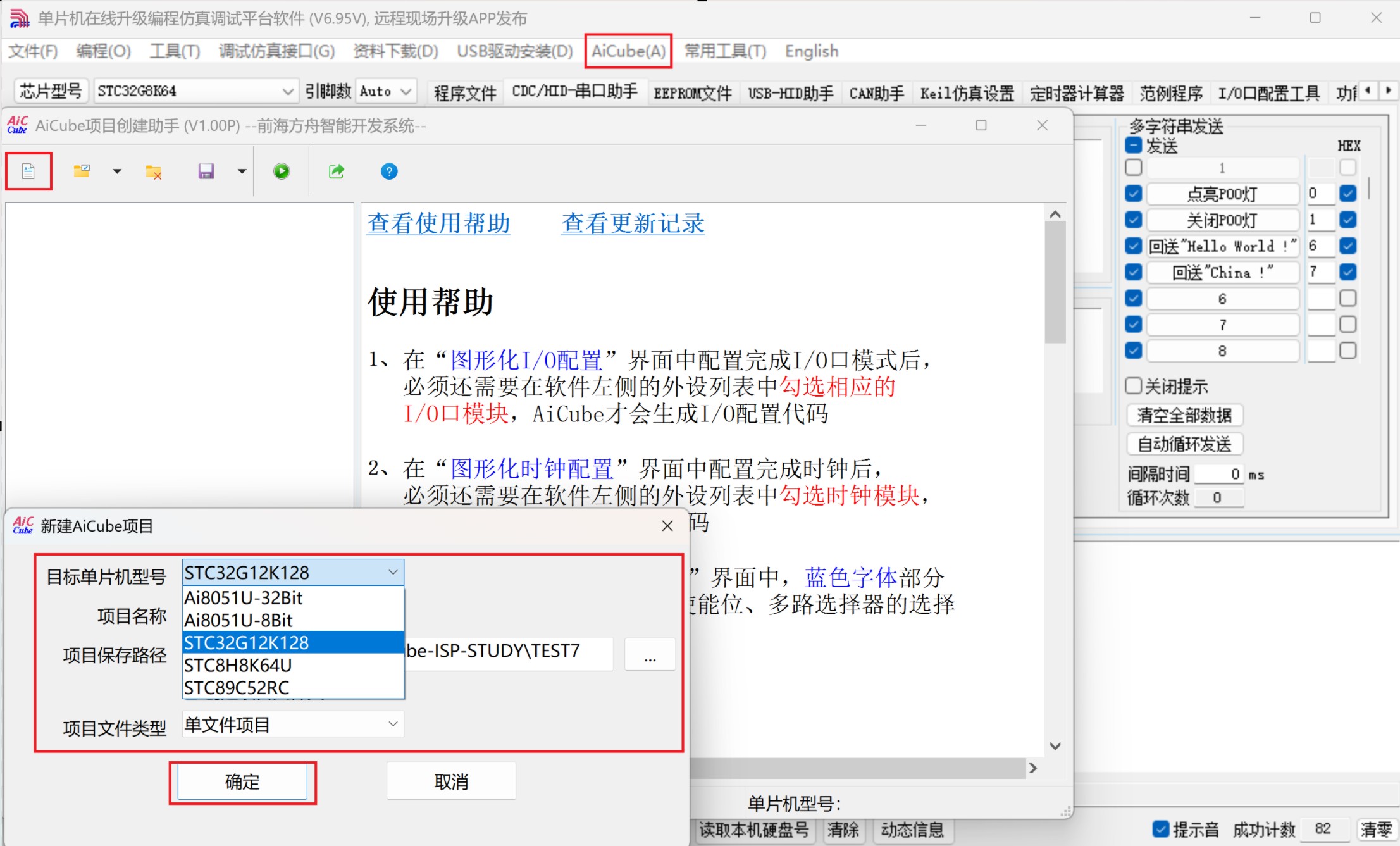The height and width of the screenshot is (846, 1400).
Task: Uncheck the 点亮P00灯 row checkbox
Action: click(1134, 194)
